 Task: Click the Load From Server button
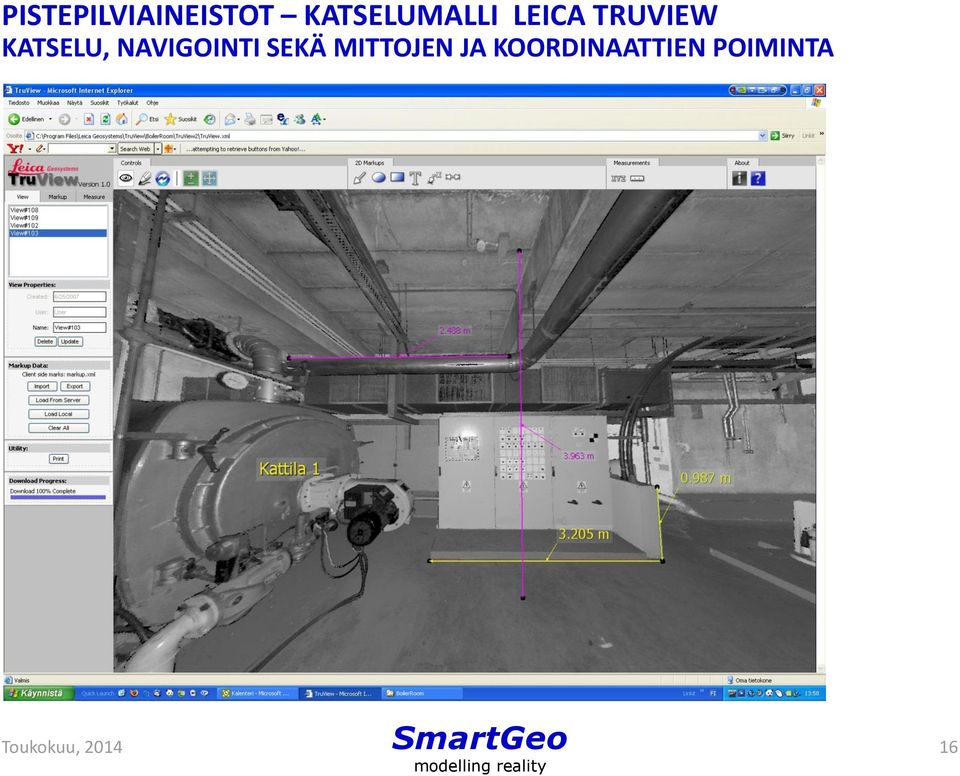58,401
